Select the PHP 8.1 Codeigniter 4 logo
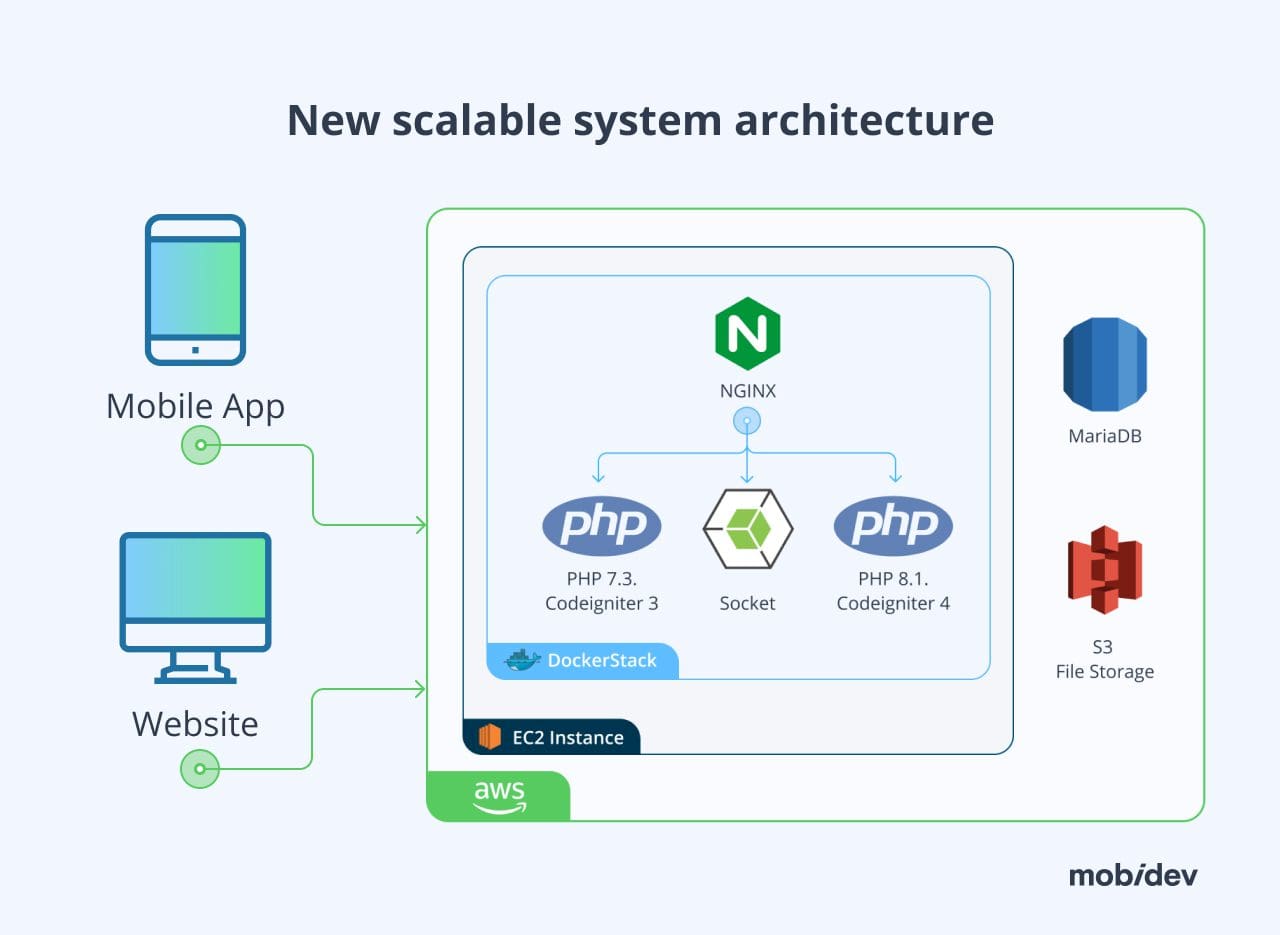The height and width of the screenshot is (935, 1280). pyautogui.click(x=893, y=525)
